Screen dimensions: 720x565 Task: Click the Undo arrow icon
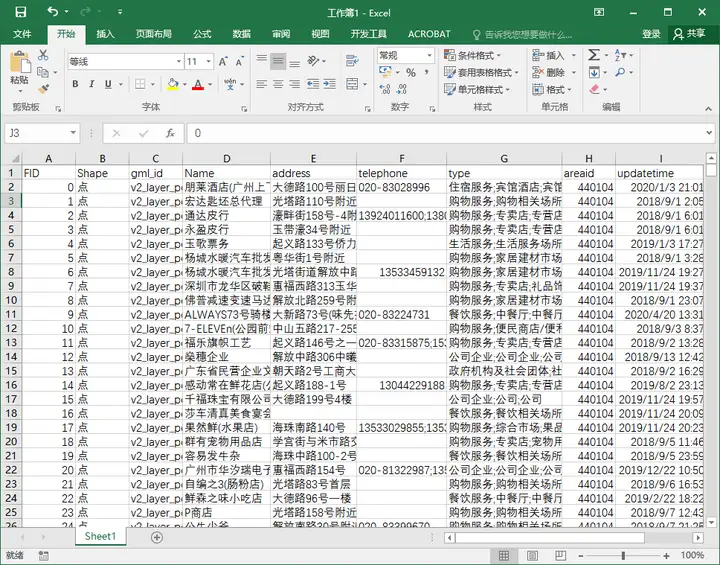[x=53, y=11]
